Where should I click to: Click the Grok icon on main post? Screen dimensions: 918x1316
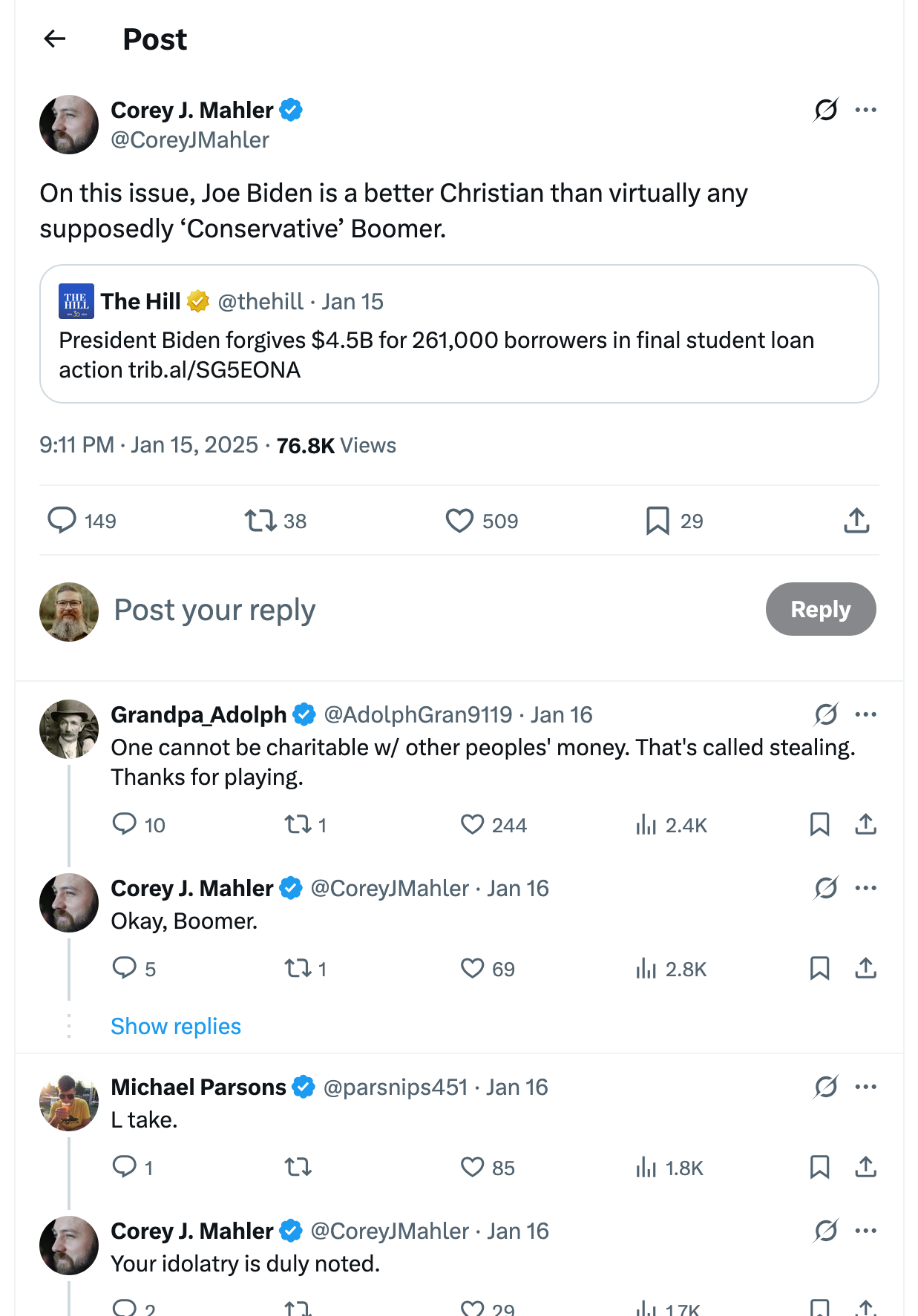tap(825, 110)
